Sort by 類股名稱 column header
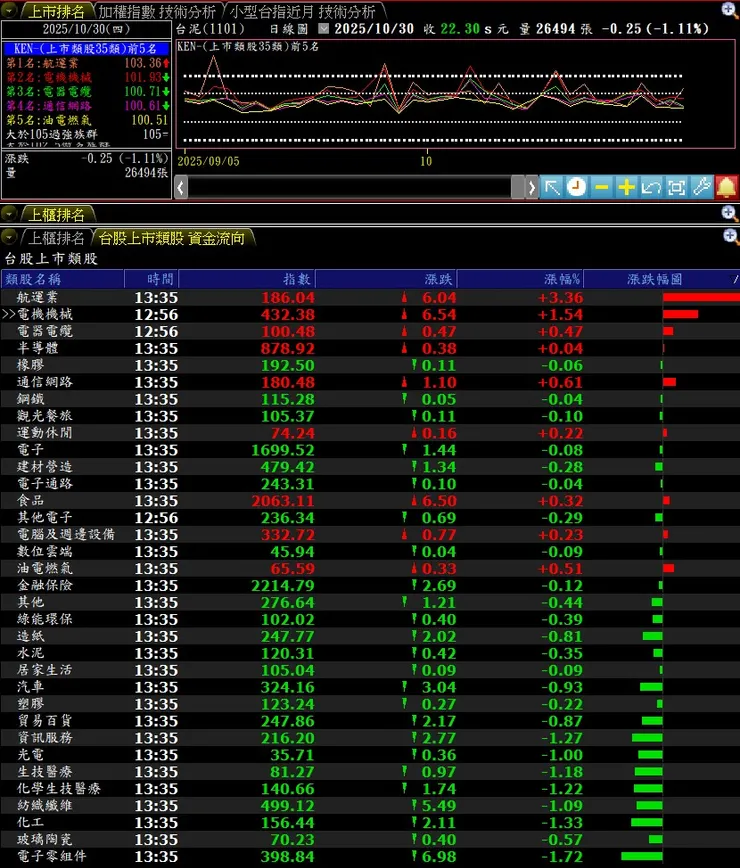The width and height of the screenshot is (740, 868). [x=63, y=279]
